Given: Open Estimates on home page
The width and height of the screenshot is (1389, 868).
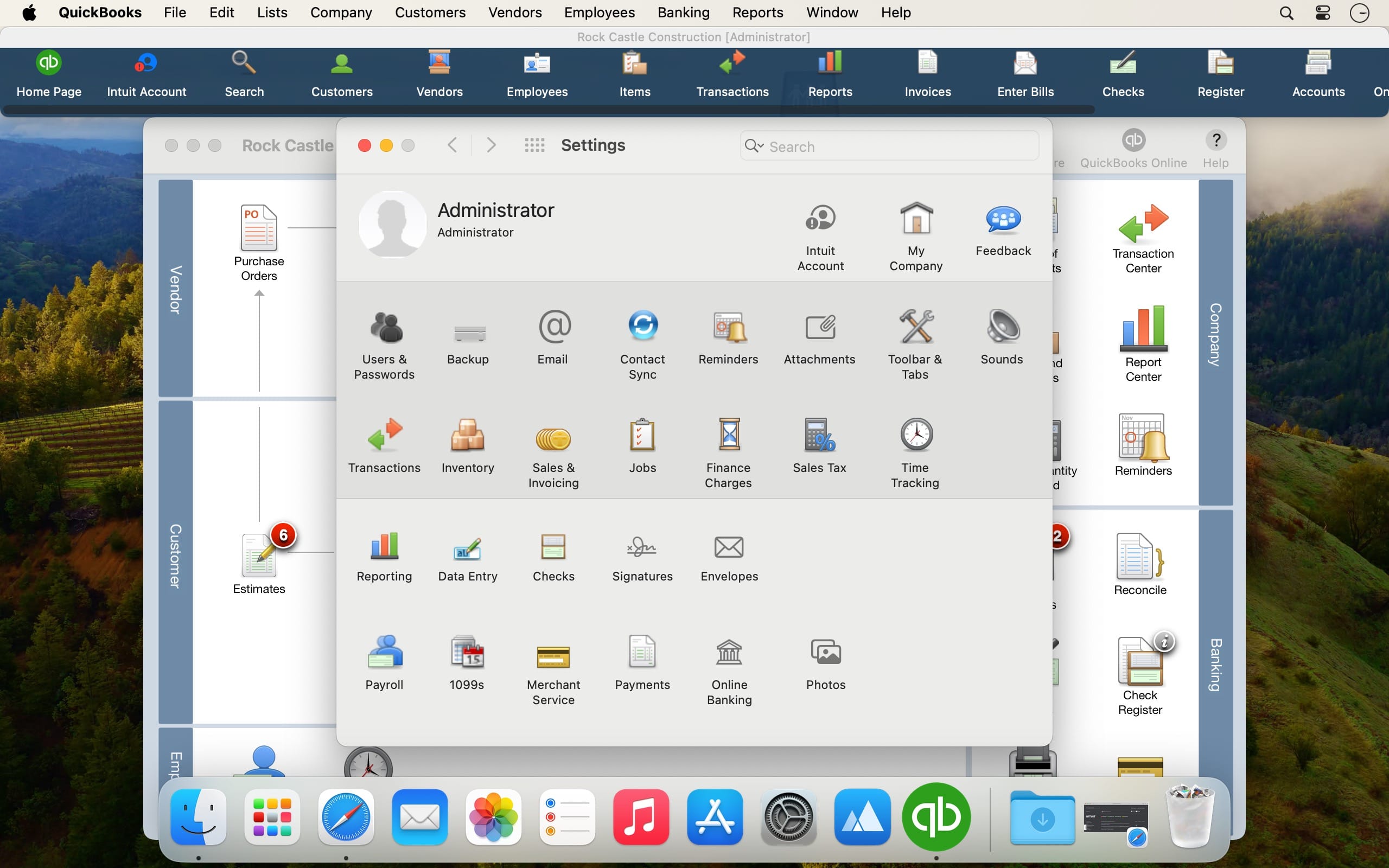Looking at the screenshot, I should (x=259, y=564).
